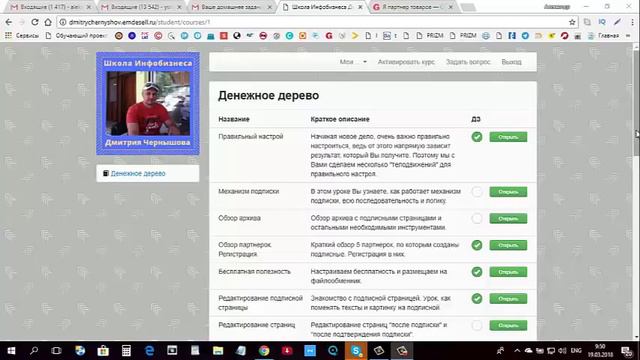Toggle homework circle for Механизм подписки
The image size is (640, 360).
pyautogui.click(x=477, y=192)
